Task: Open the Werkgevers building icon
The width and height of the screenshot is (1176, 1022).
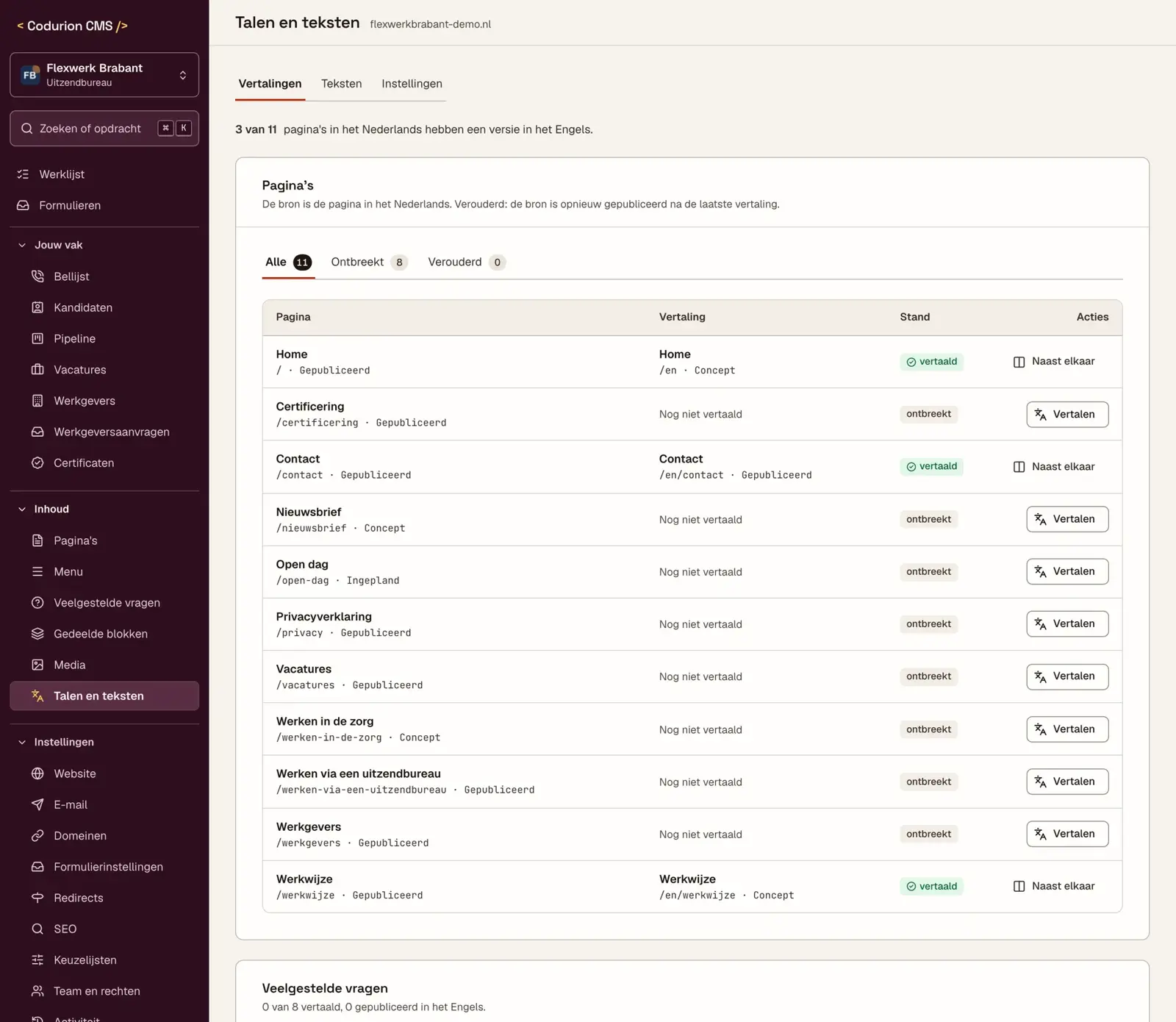Action: (37, 401)
